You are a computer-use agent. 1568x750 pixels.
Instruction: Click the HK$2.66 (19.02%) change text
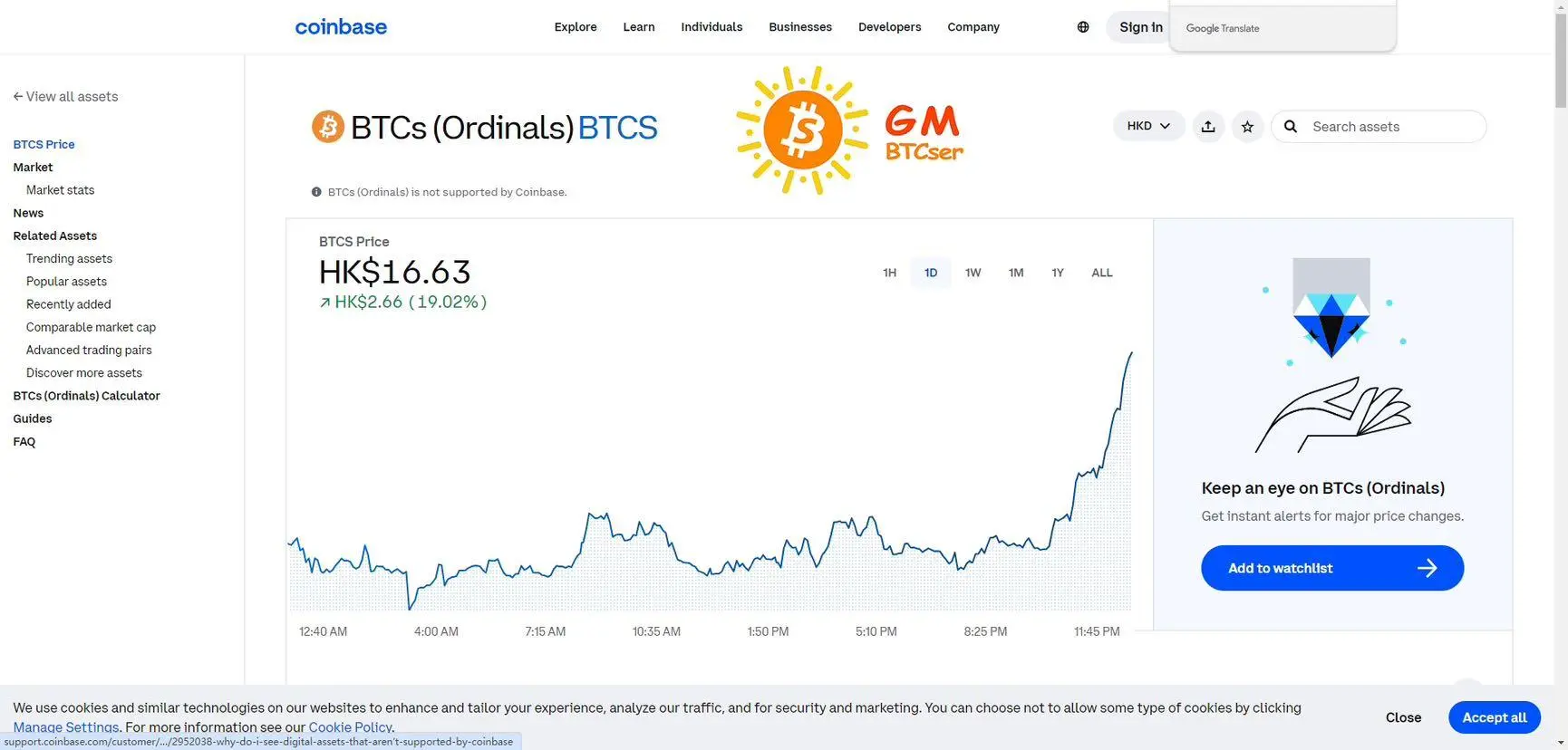(403, 303)
